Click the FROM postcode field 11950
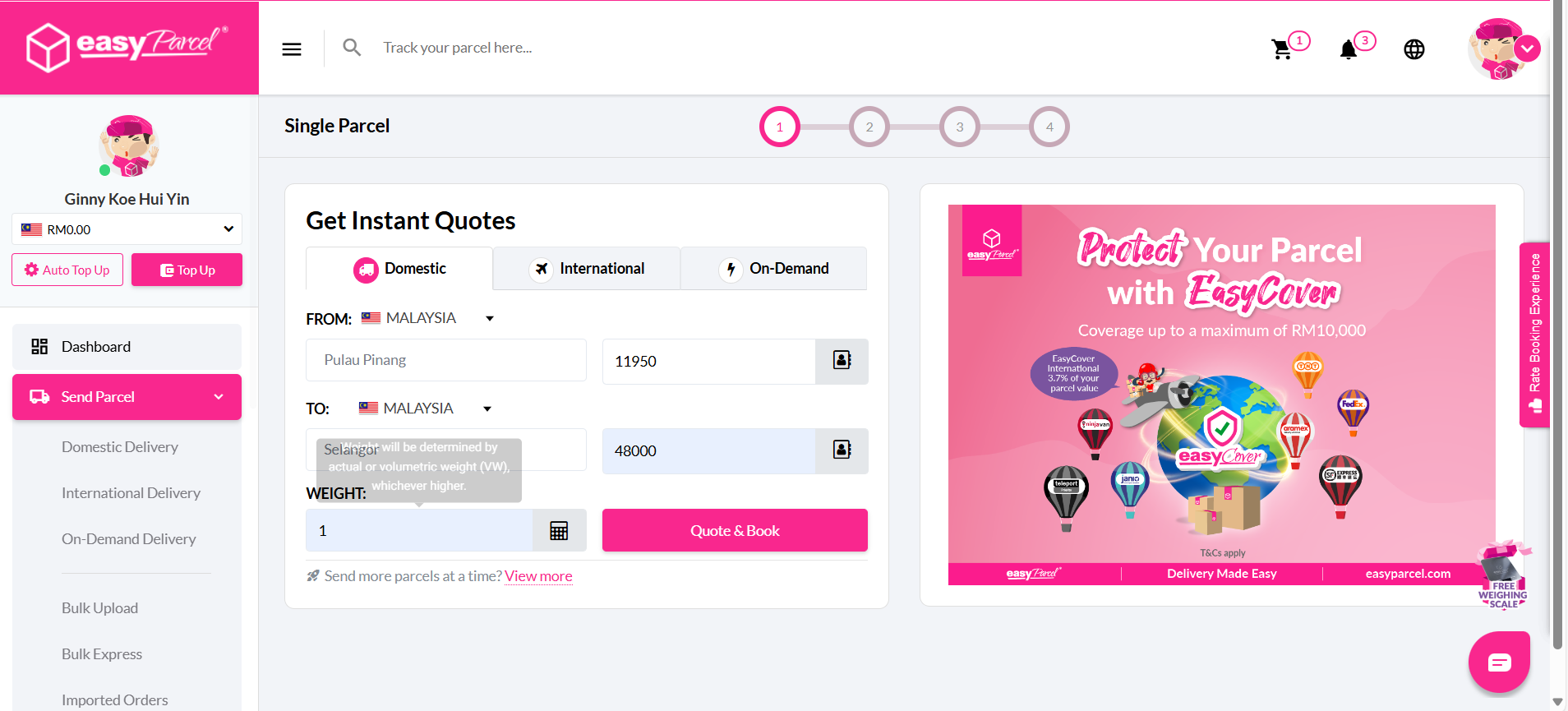The image size is (1568, 711). (x=709, y=361)
